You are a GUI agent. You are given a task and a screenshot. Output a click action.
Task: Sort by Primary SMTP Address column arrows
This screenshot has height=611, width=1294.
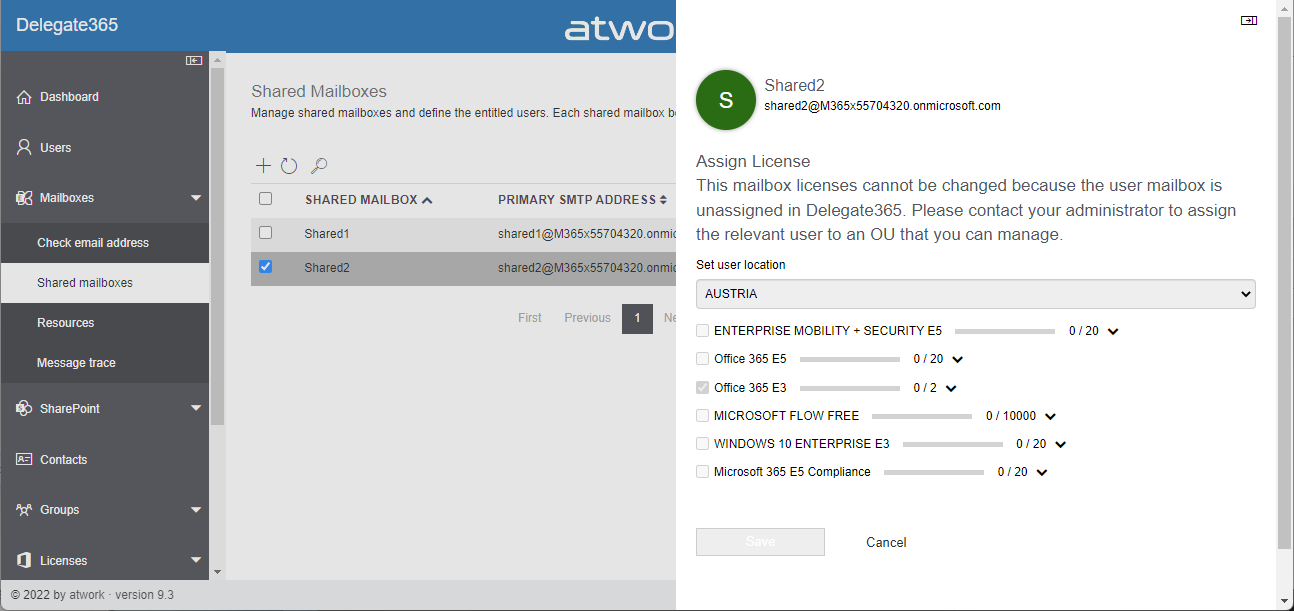pos(663,200)
